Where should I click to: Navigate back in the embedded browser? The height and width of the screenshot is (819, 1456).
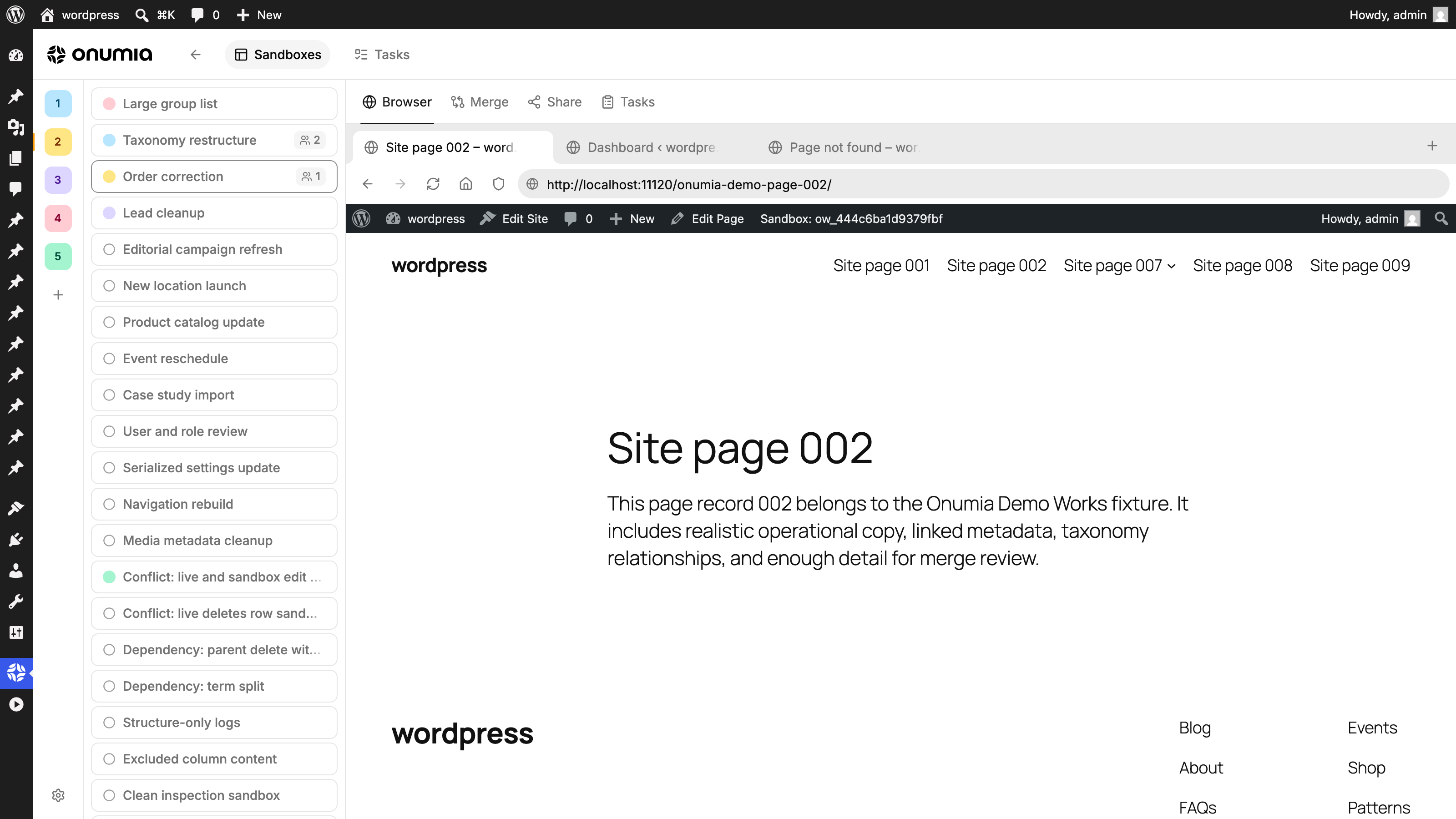368,184
